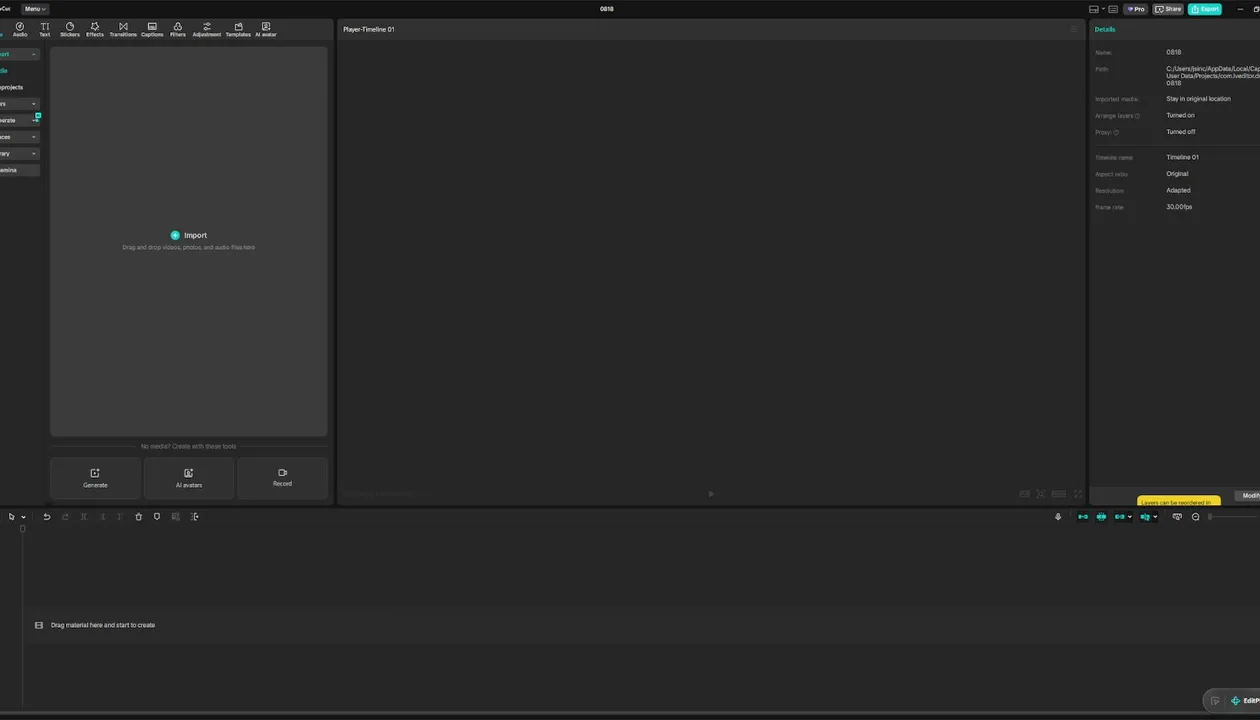Collapse the Import section arrow in left sidebar
1260x720 pixels.
[x=33, y=54]
